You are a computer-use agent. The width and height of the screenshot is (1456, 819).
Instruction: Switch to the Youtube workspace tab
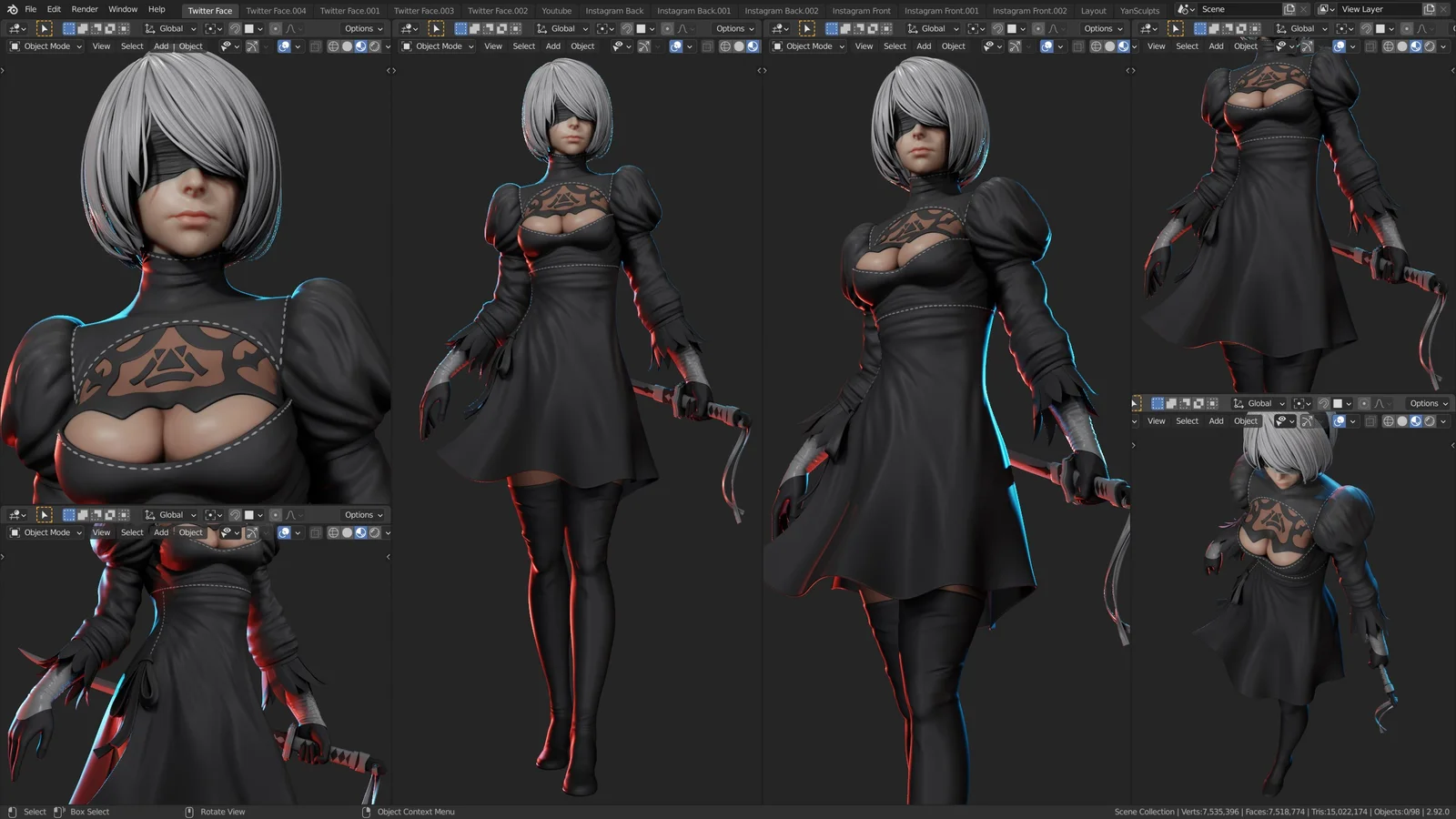click(556, 10)
